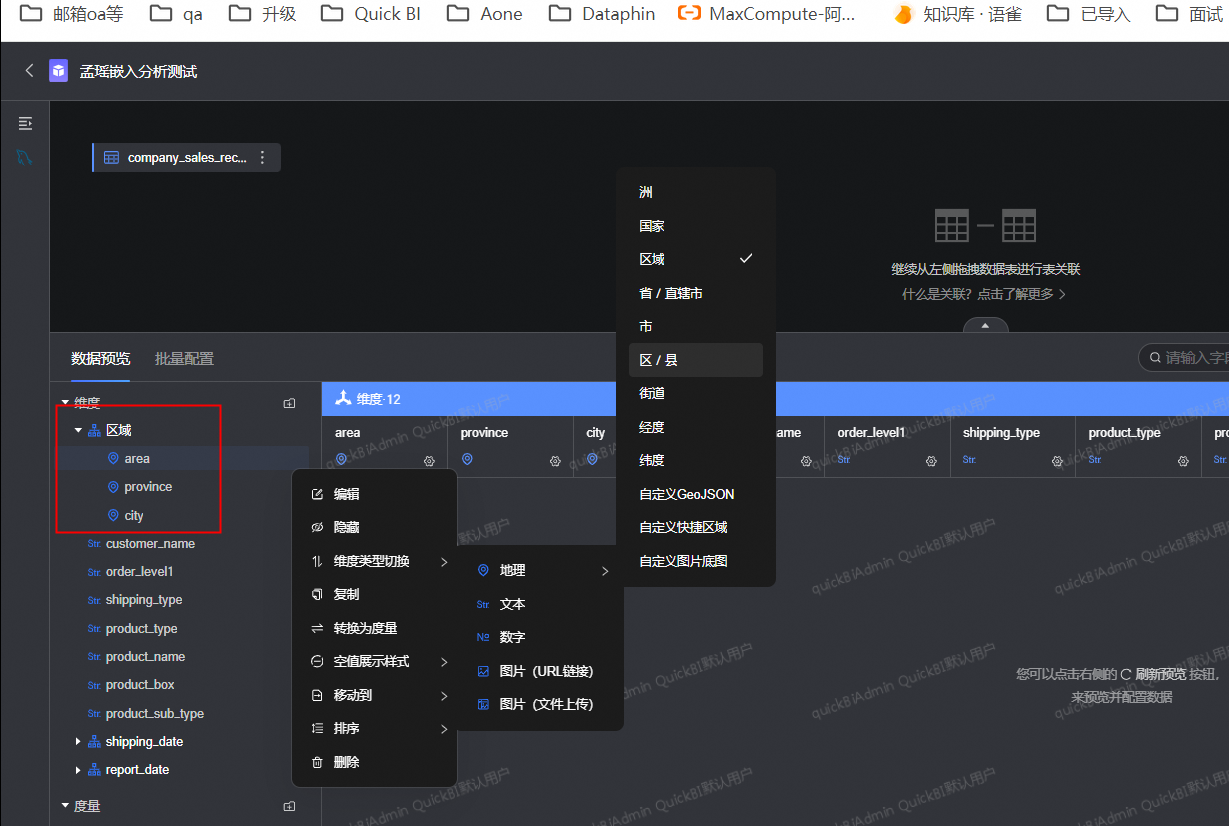Click the back arrow beside the dataset title

pos(29,70)
